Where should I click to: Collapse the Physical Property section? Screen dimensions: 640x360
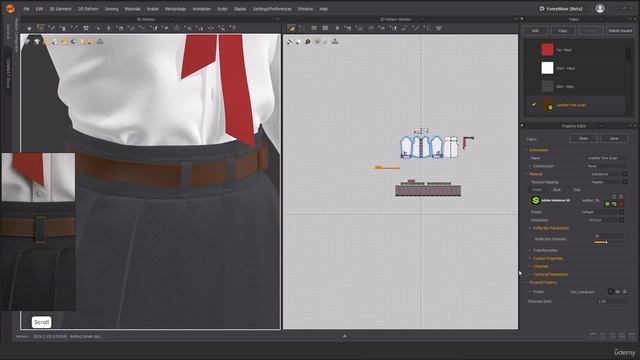[x=526, y=282]
